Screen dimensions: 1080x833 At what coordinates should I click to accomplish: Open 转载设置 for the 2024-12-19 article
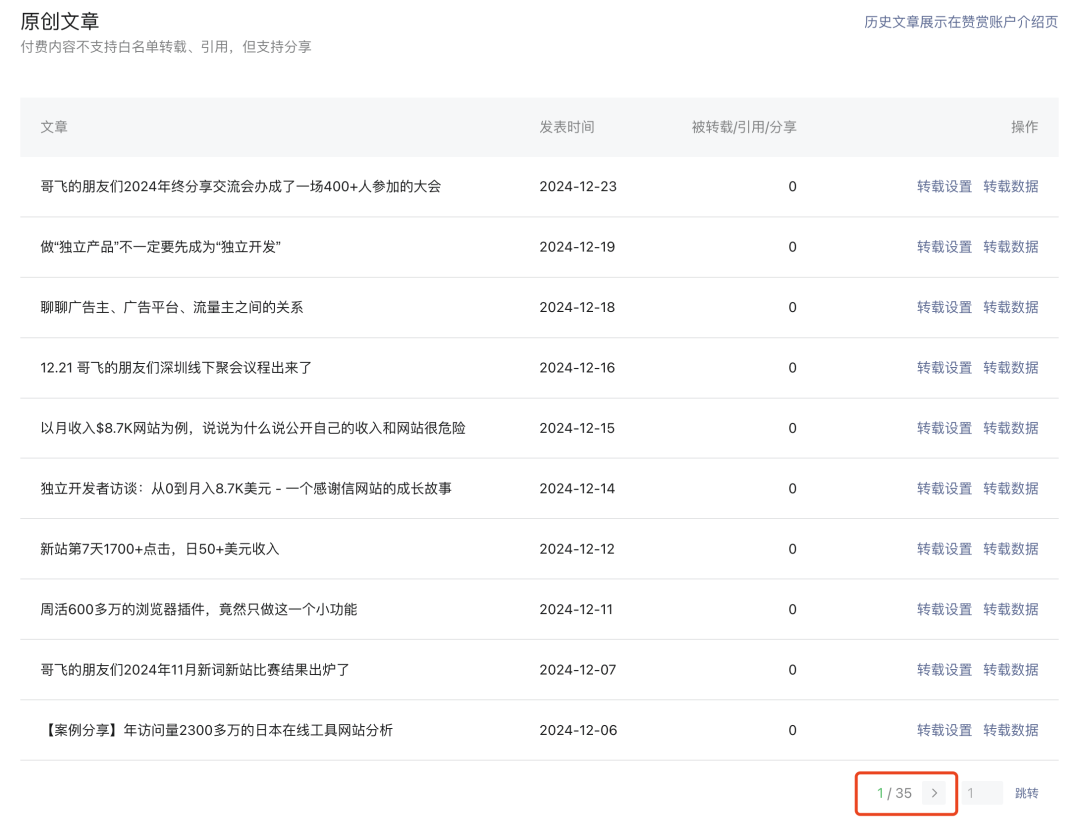tap(944, 247)
